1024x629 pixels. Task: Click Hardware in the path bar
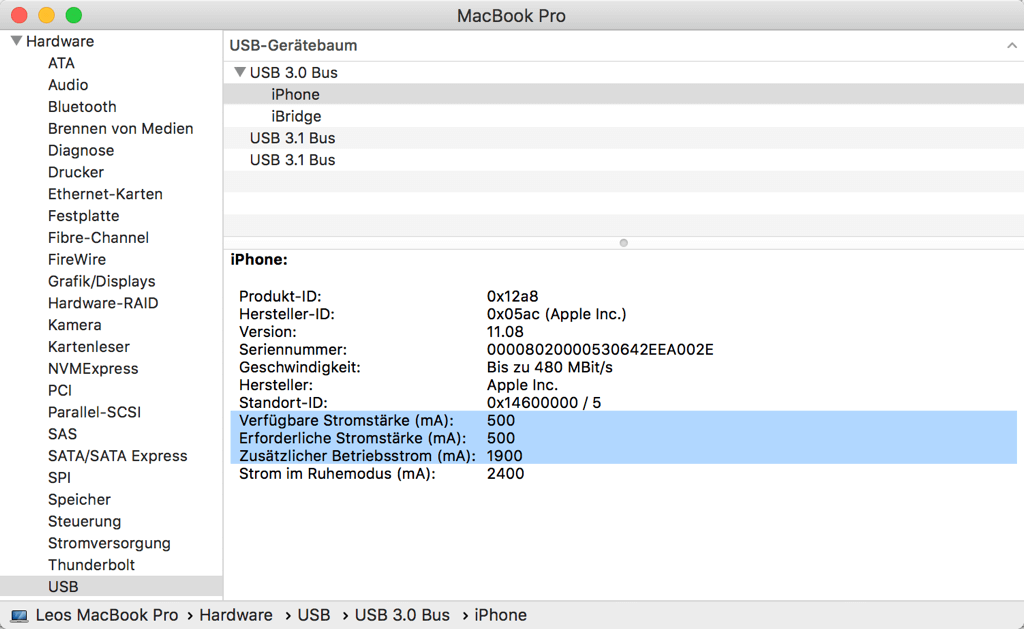[x=236, y=615]
